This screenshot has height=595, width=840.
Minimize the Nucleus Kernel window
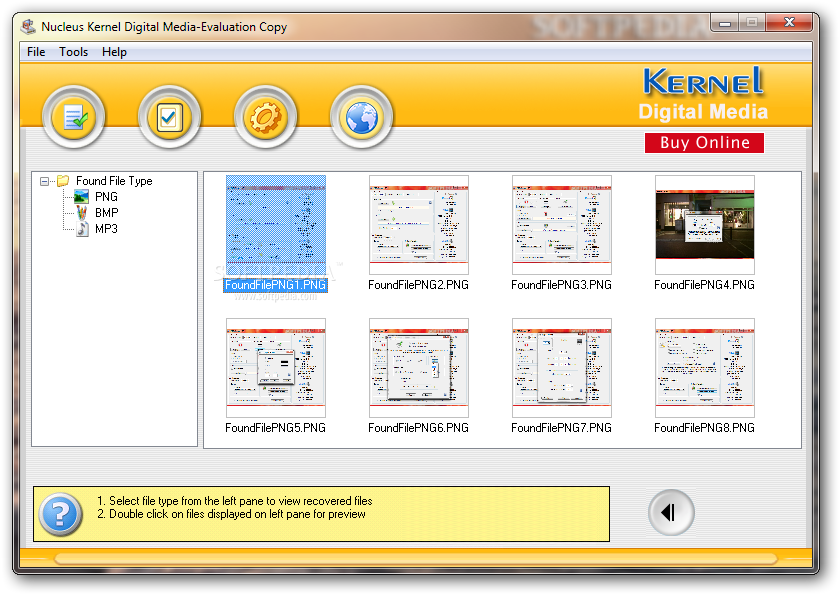pyautogui.click(x=725, y=22)
